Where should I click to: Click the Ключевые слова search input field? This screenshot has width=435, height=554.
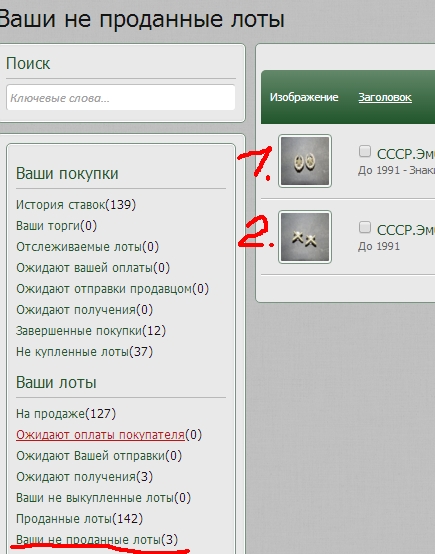120,98
